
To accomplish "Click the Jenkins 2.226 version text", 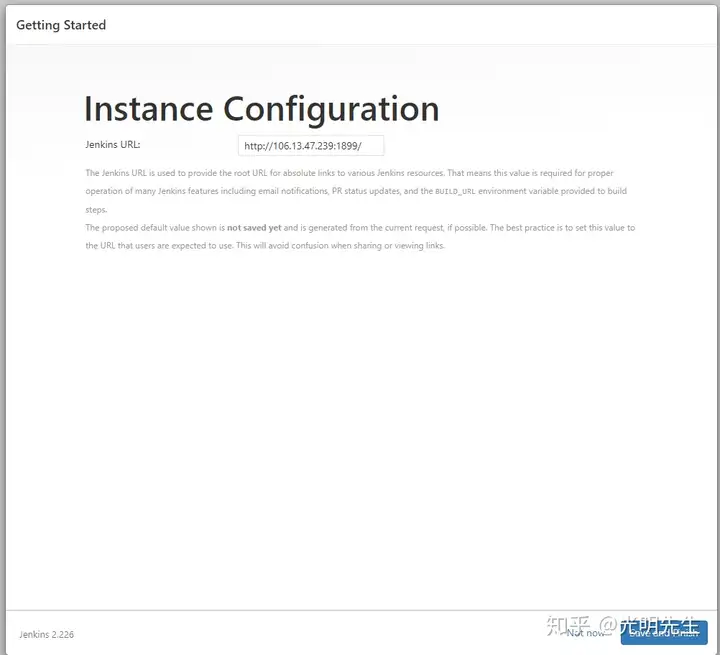I will (x=46, y=634).
